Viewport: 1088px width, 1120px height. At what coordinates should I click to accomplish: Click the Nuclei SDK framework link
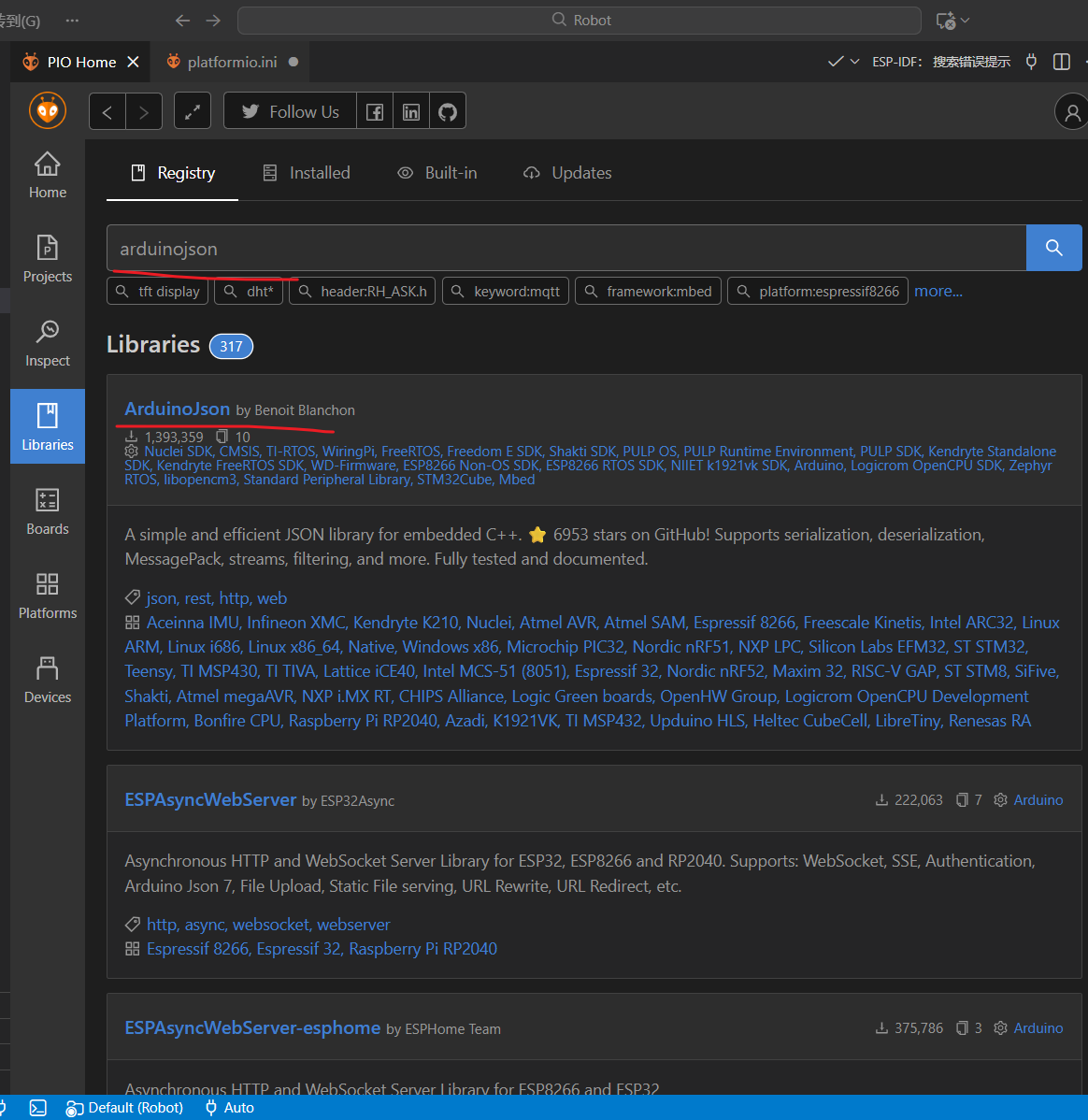[x=178, y=452]
